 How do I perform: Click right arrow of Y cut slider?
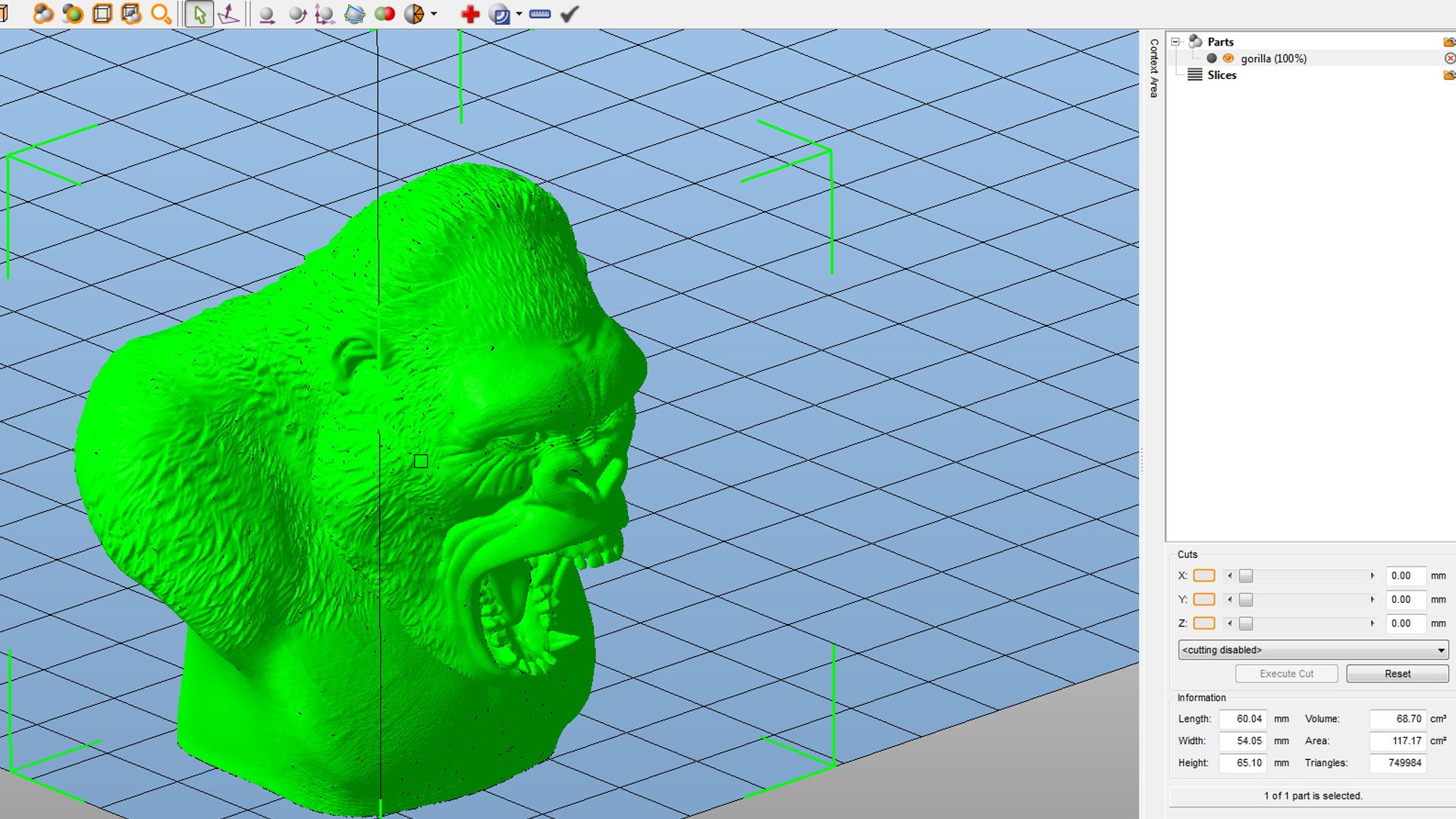click(1373, 599)
